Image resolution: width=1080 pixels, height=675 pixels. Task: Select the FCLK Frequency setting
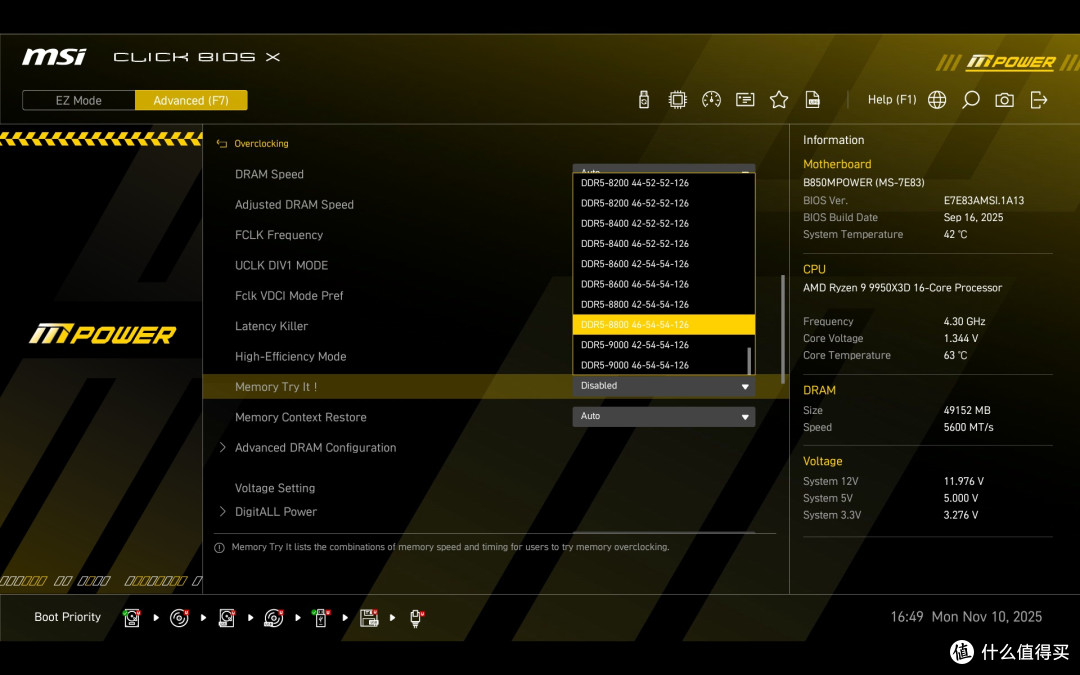[x=279, y=235]
